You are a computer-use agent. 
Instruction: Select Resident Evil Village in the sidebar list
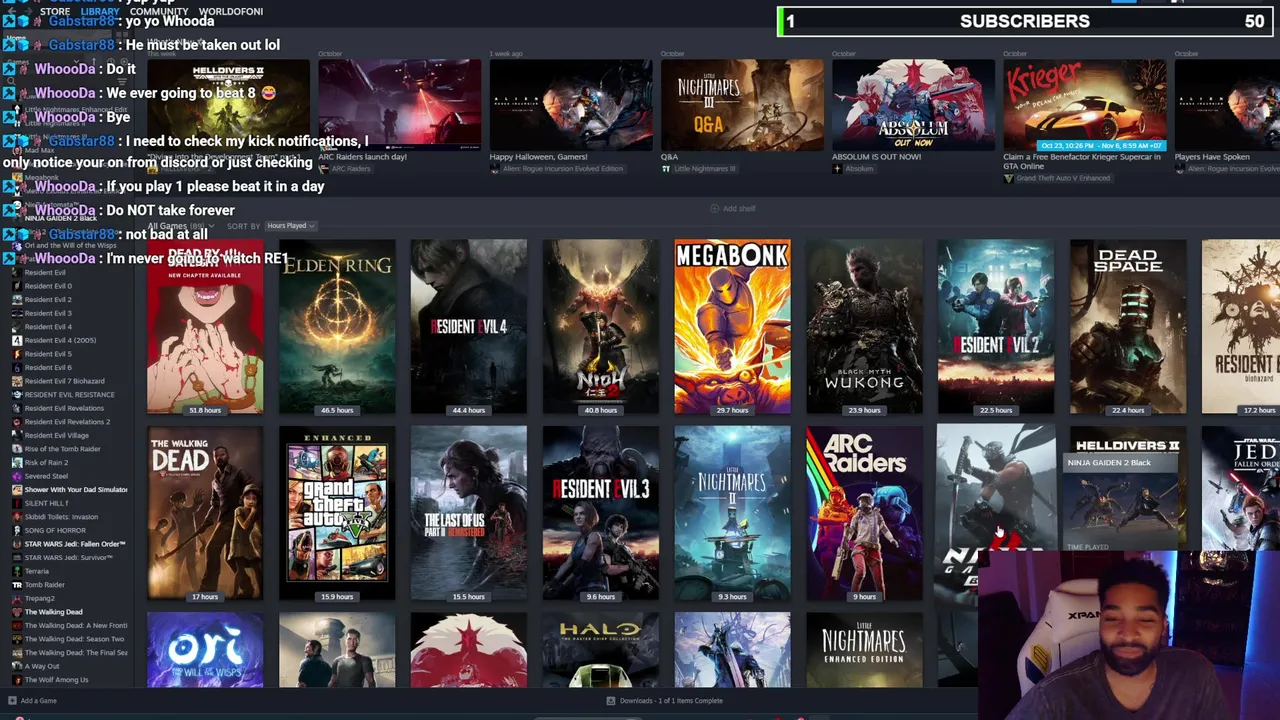pyautogui.click(x=57, y=435)
